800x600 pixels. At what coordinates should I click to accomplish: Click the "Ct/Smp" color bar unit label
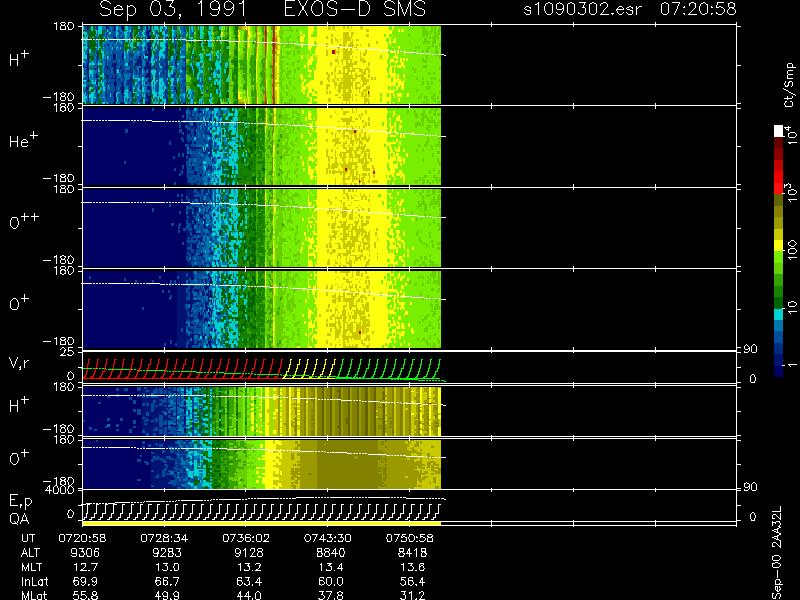coord(790,85)
